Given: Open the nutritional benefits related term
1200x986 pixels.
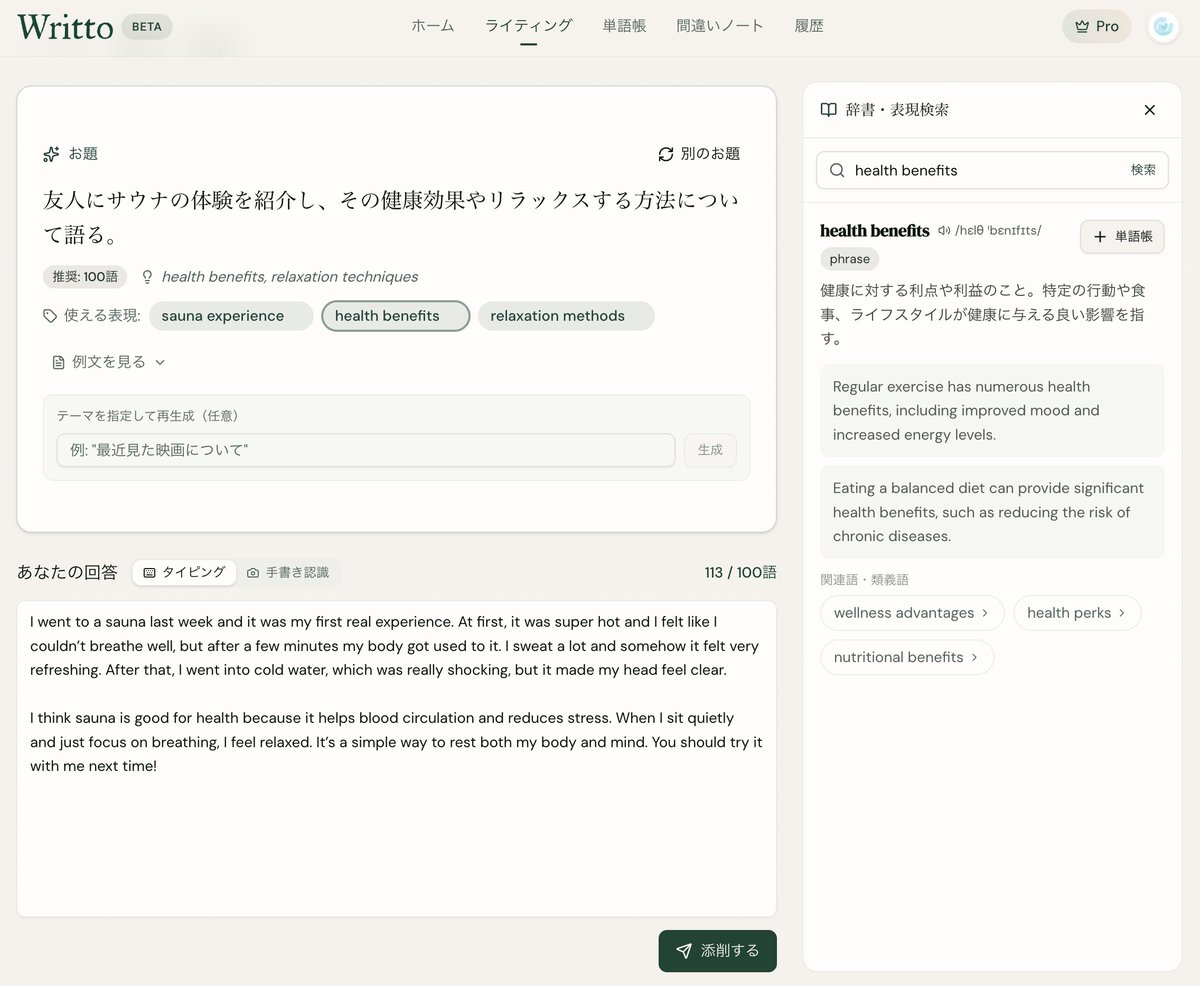Looking at the screenshot, I should pyautogui.click(x=907, y=657).
